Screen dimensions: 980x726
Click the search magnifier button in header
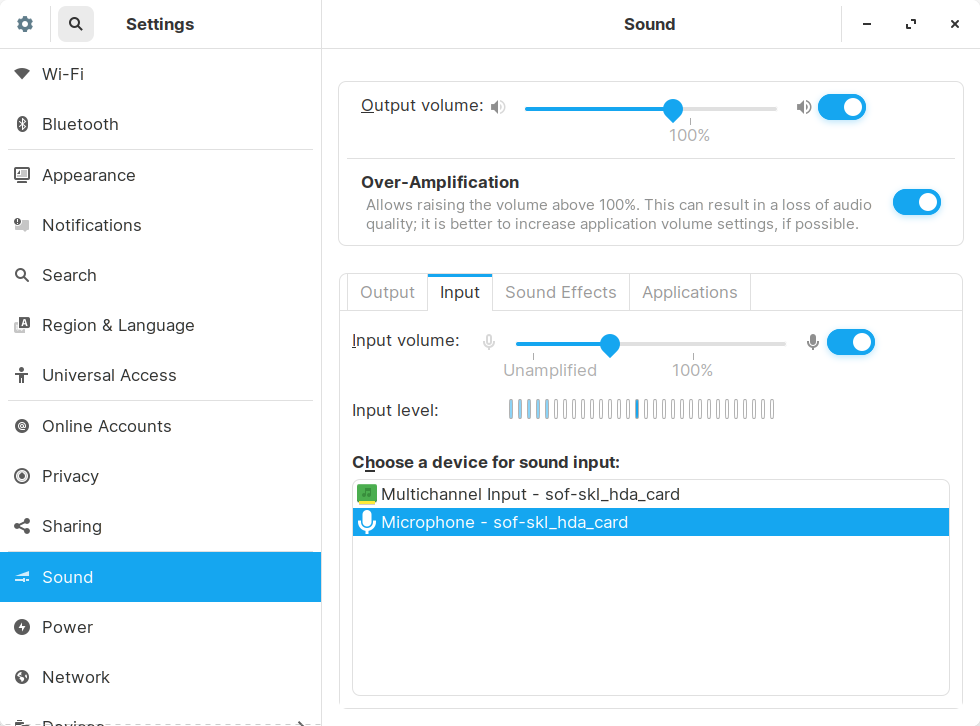point(76,24)
